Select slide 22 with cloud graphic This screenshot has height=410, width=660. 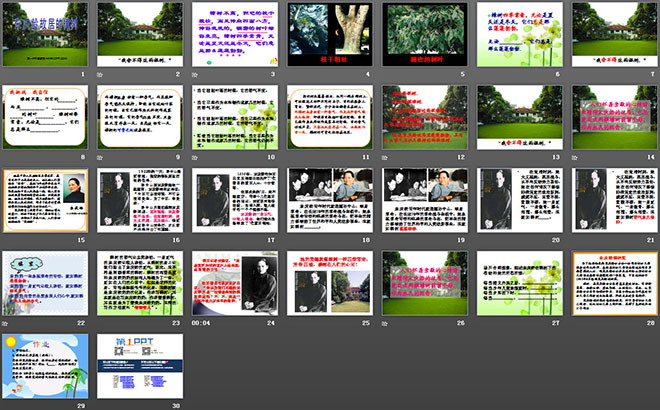[44, 283]
